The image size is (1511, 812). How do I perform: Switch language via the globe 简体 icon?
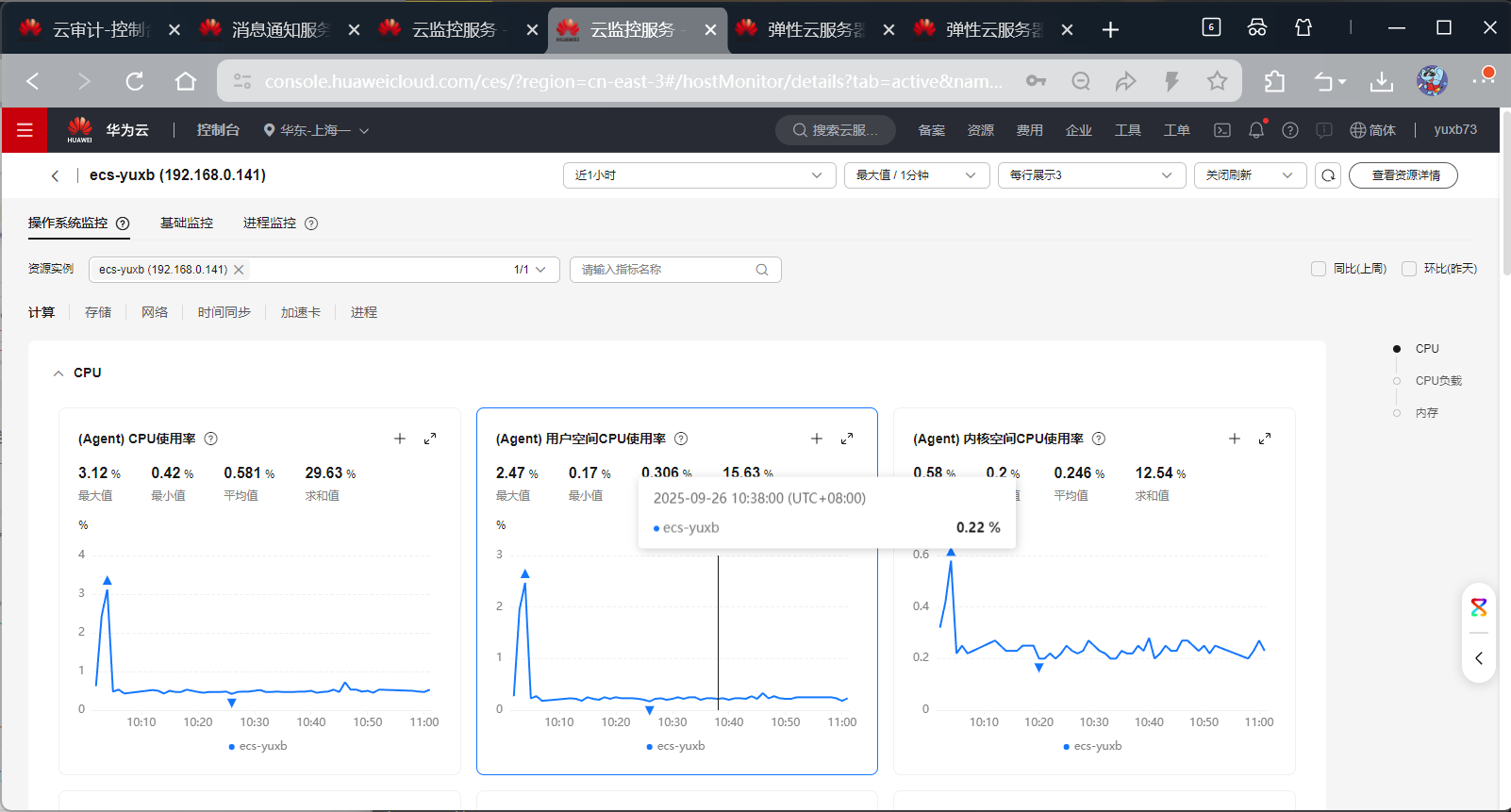click(x=1372, y=130)
